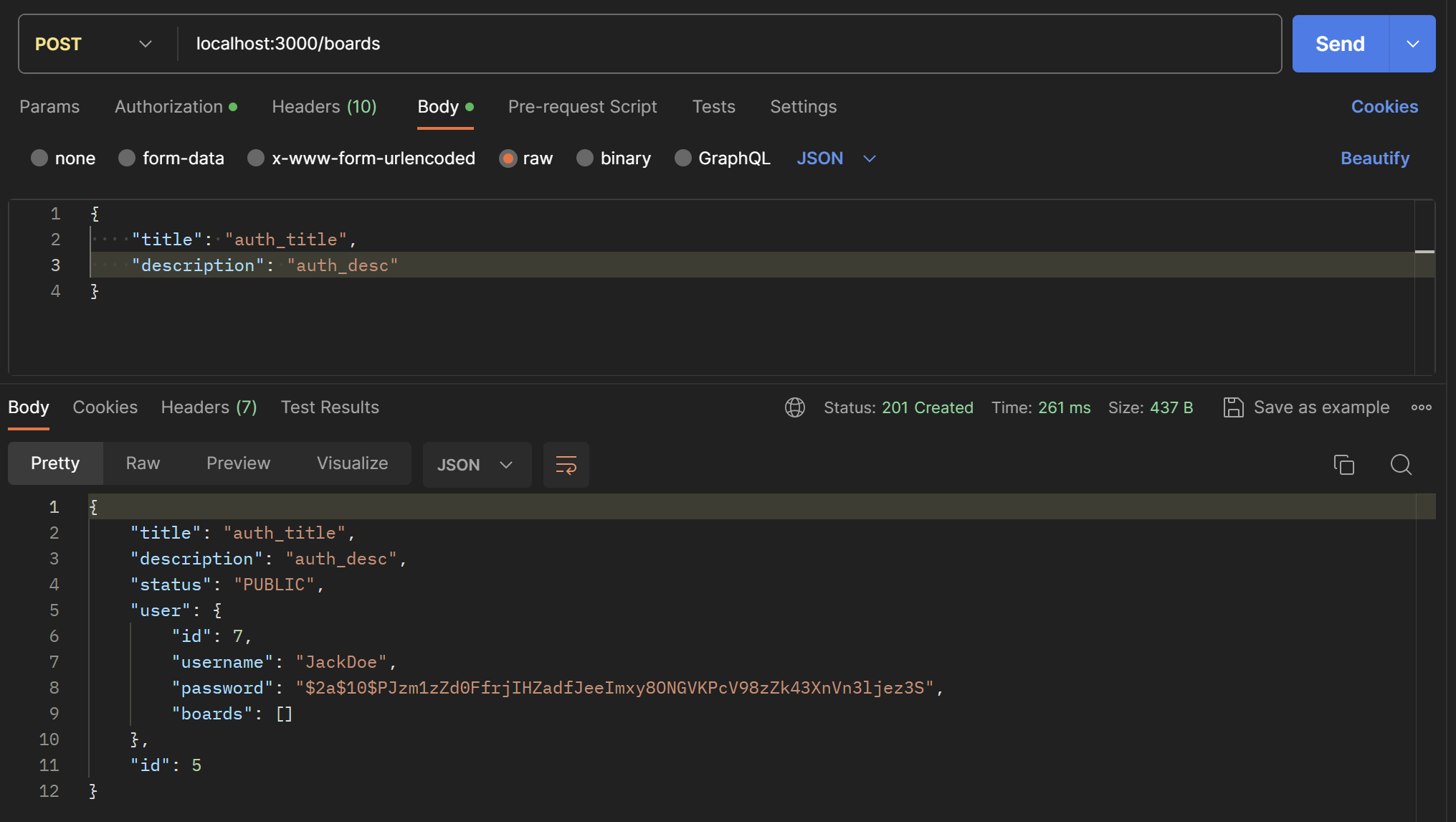Screen dimensions: 1456x822
Task: Open the three-dot more options menu
Action: tap(1421, 407)
